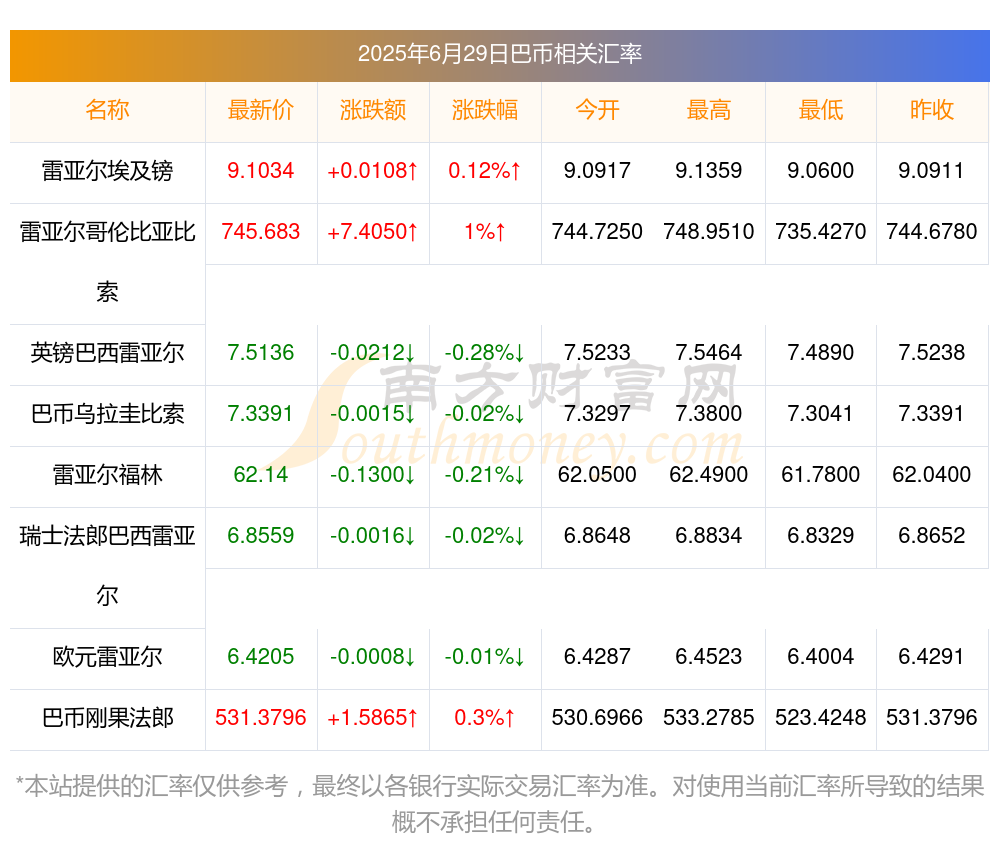1000x853 pixels.
Task: Click previous close 62.0400
Action: pos(932,475)
